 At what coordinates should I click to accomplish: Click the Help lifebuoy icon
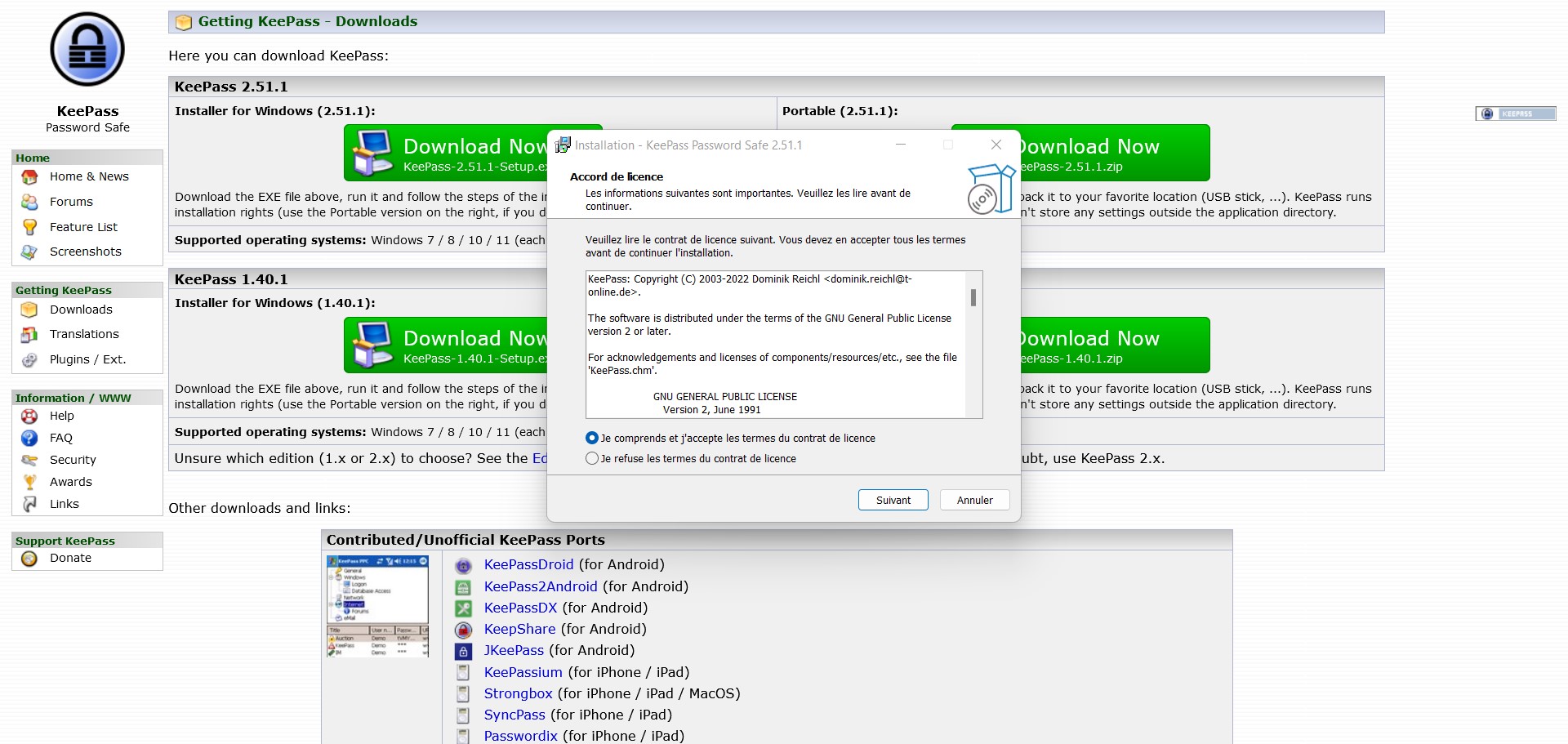pyautogui.click(x=29, y=416)
